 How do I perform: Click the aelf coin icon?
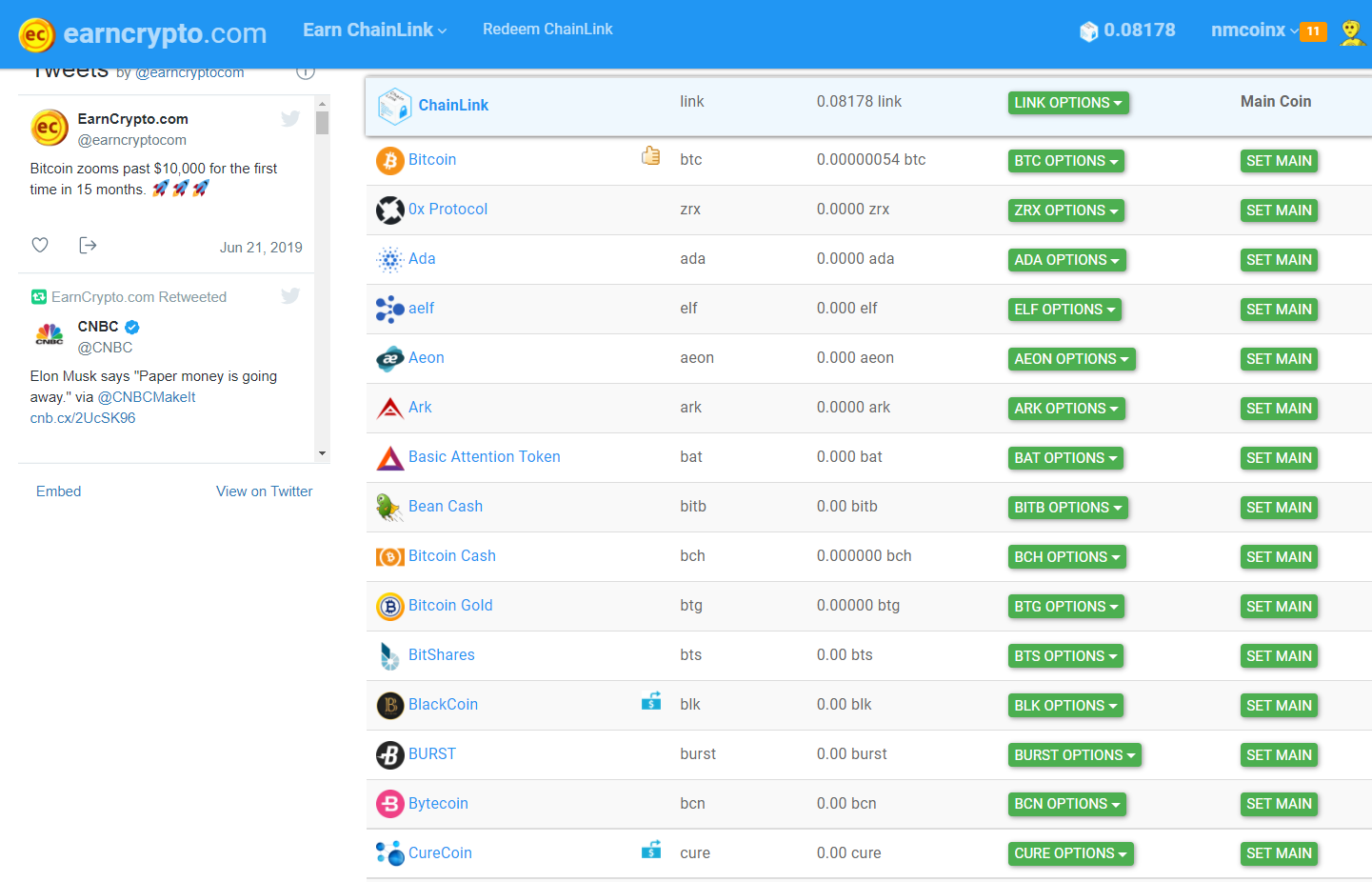[389, 310]
